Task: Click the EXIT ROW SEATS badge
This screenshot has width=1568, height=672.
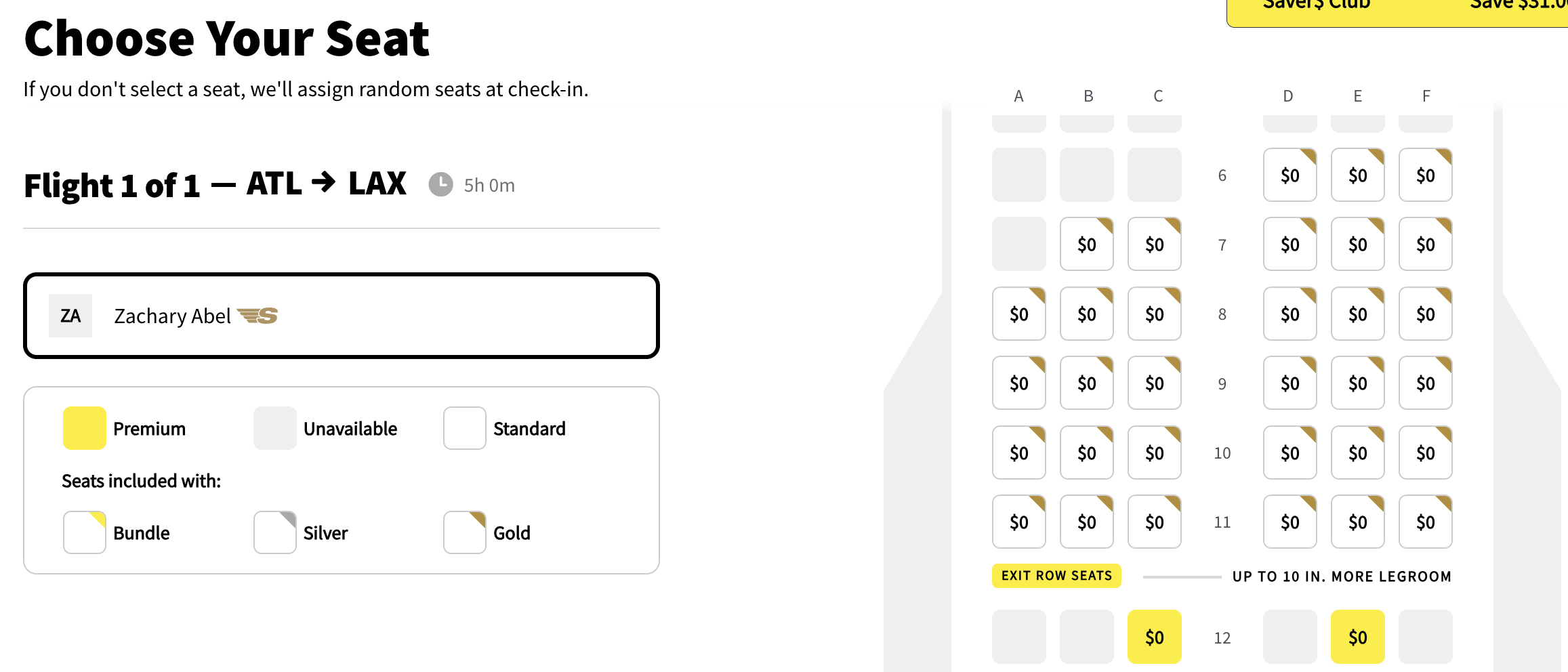Action: point(1055,575)
